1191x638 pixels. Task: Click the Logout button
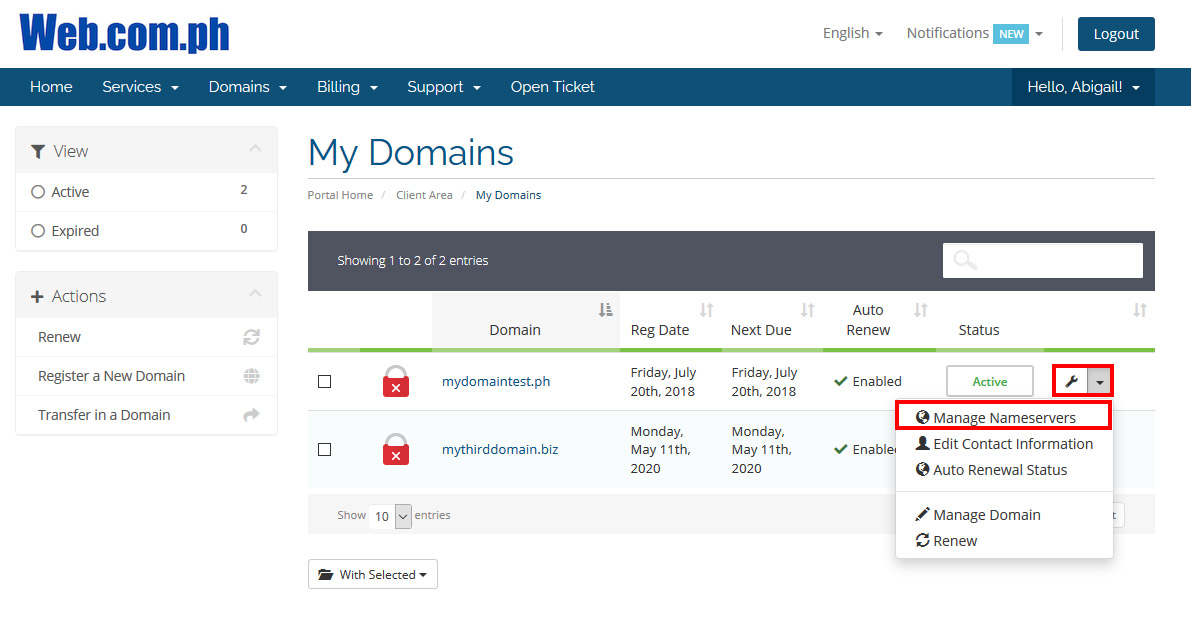click(1116, 33)
